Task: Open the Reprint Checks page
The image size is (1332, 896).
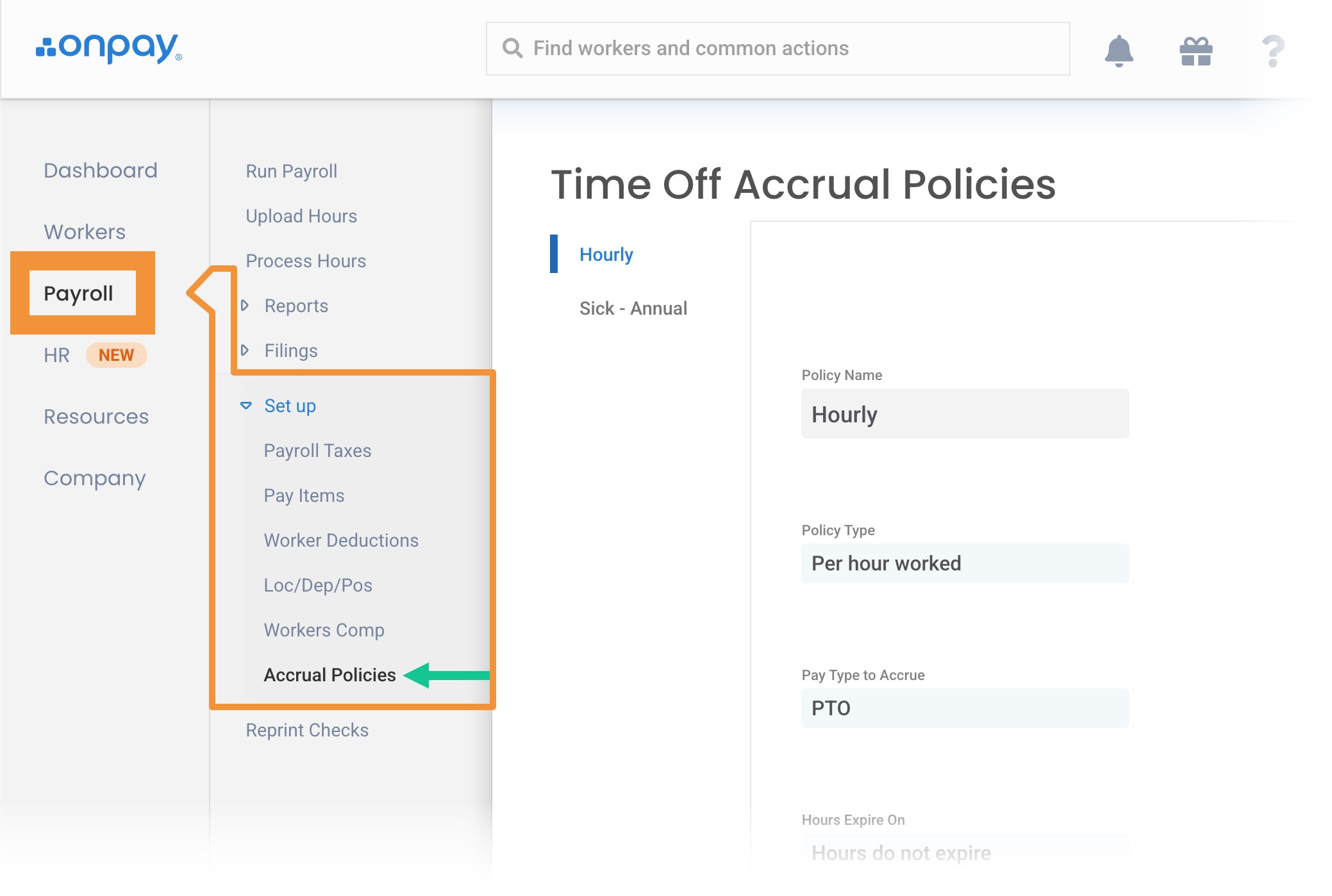Action: [307, 730]
